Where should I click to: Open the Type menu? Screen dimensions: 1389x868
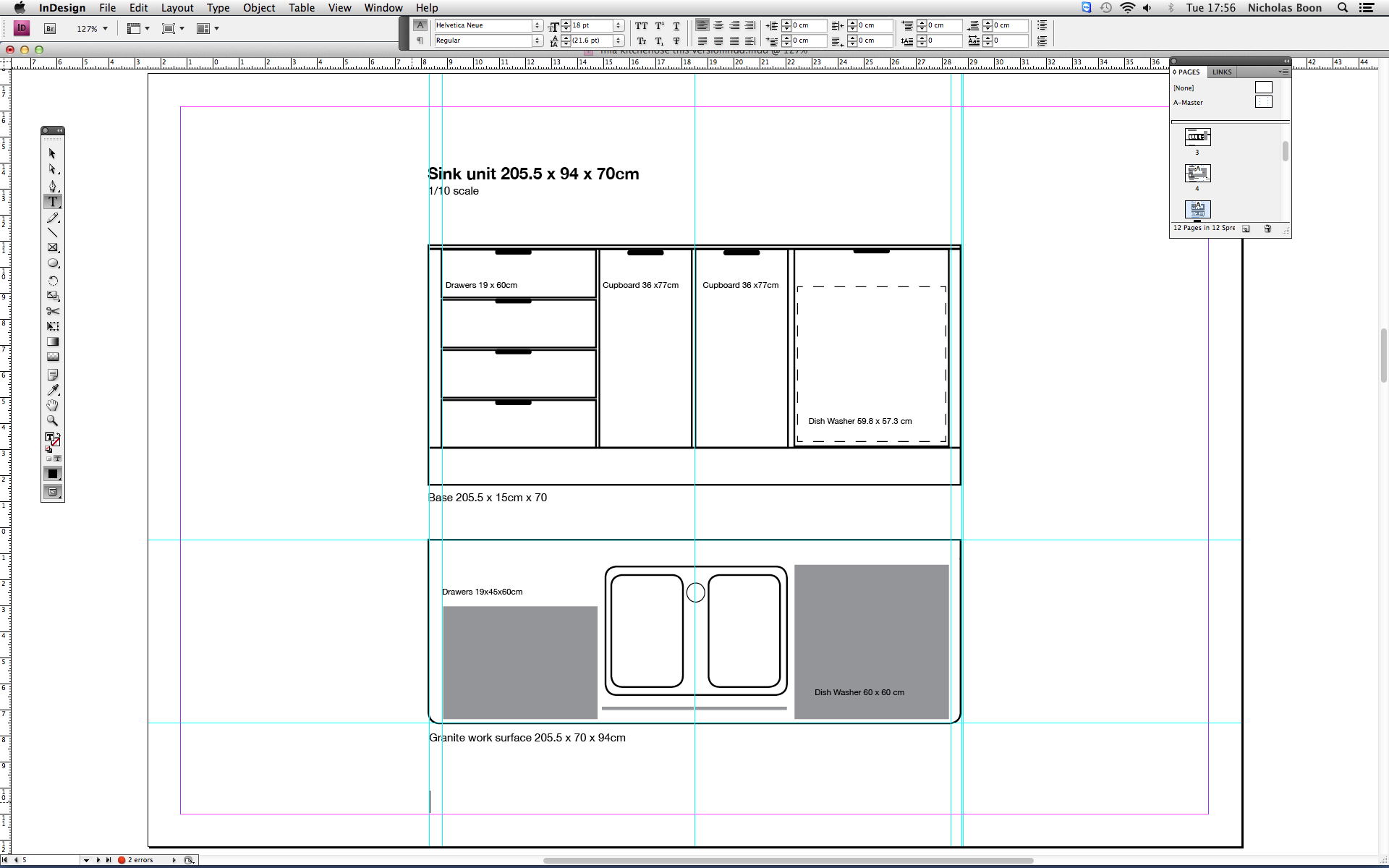[x=218, y=8]
